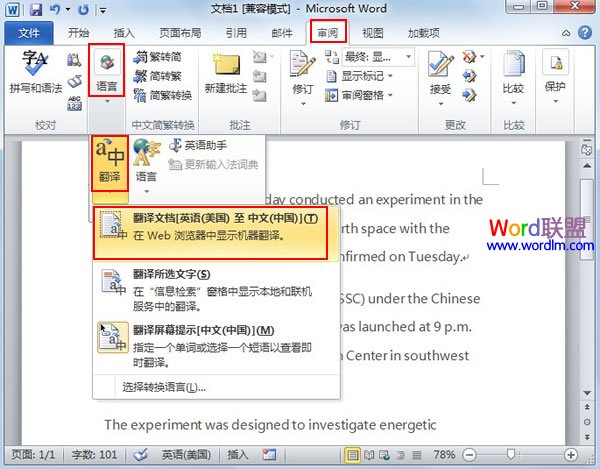Expand the 最终: 显... display for review dropdown
The height and width of the screenshot is (469, 600).
408,57
